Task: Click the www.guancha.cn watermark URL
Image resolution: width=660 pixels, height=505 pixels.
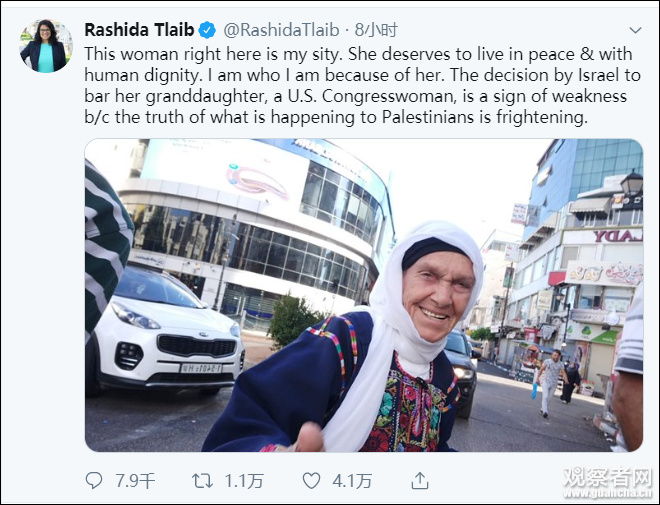Action: [x=607, y=494]
